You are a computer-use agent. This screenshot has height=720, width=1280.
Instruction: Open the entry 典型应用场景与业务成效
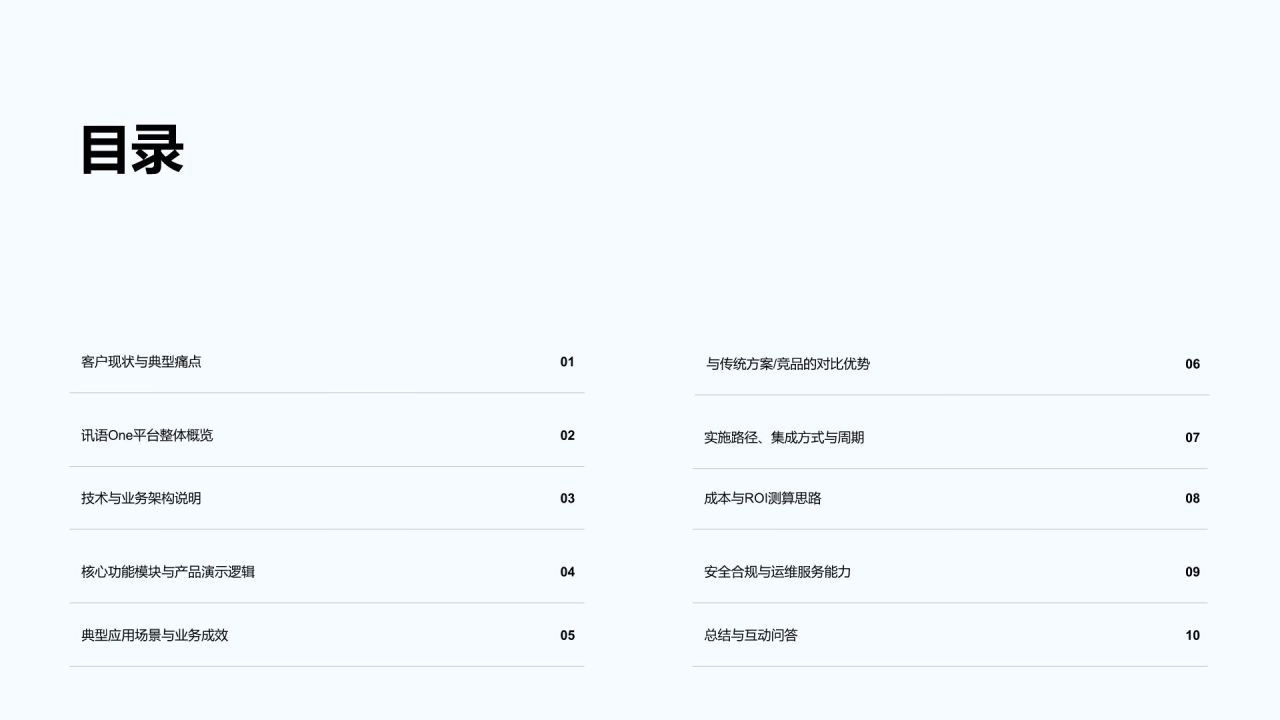coord(155,635)
